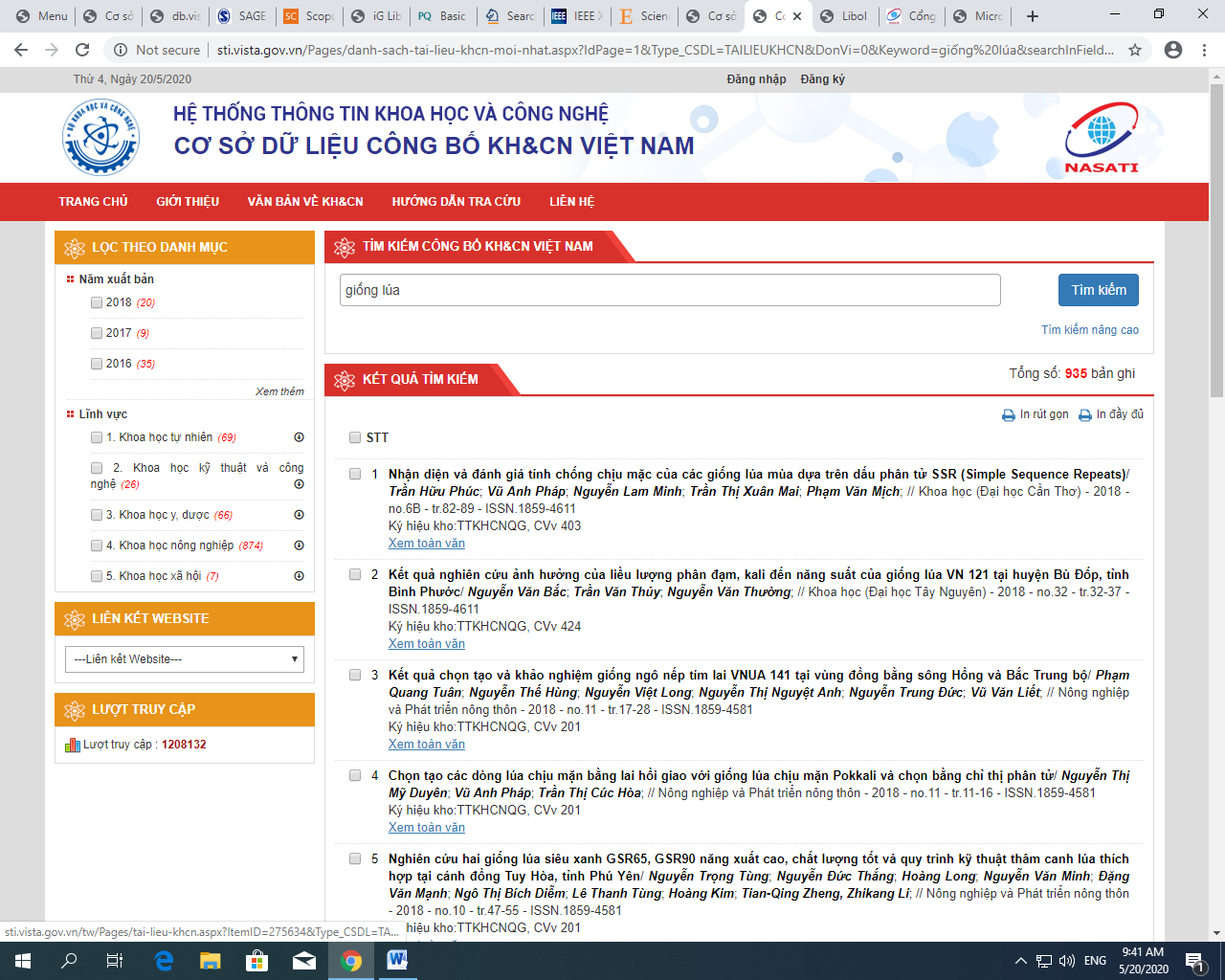Check the 2018 publication year filter

pos(97,302)
